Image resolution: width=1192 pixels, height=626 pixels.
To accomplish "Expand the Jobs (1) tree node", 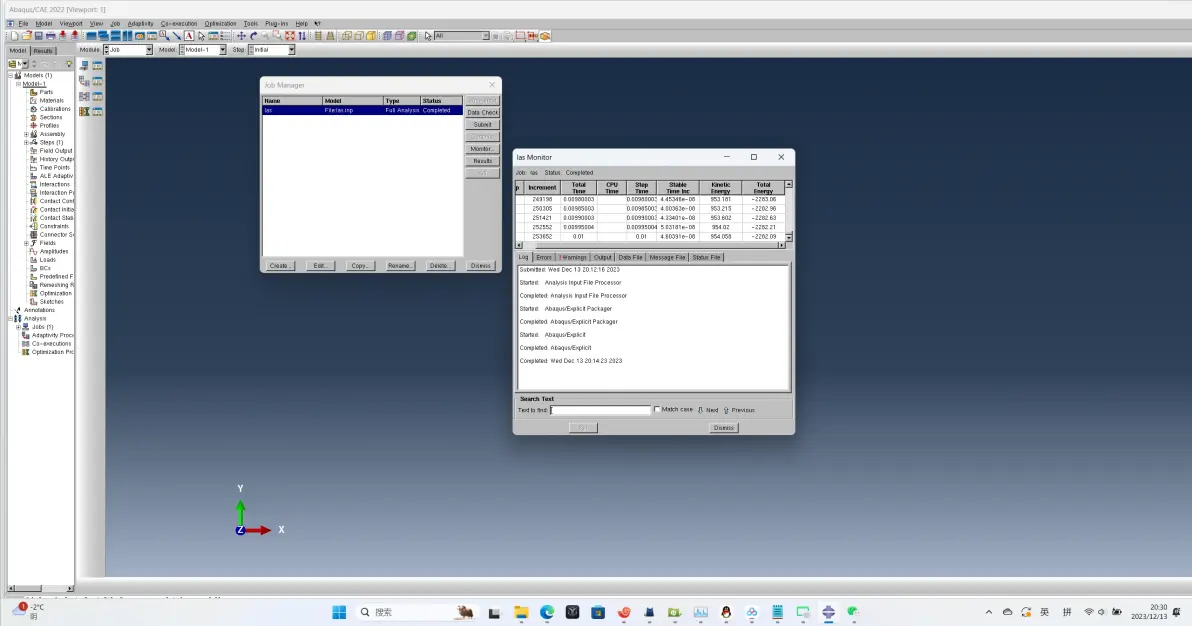I will click(18, 327).
